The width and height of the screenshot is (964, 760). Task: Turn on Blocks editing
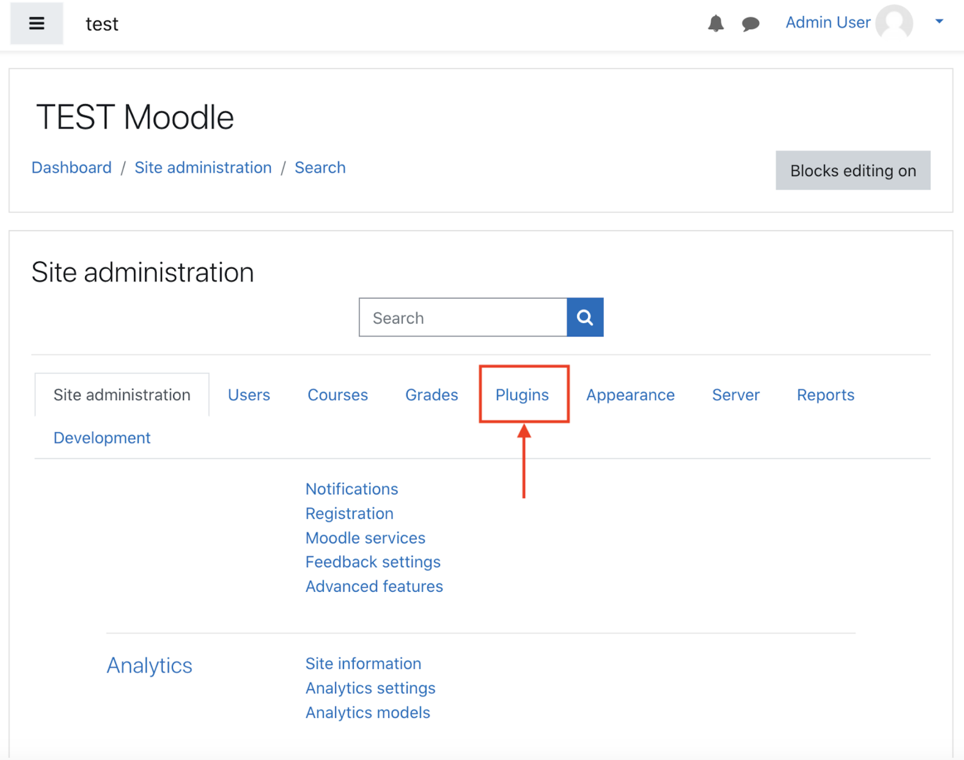(852, 170)
